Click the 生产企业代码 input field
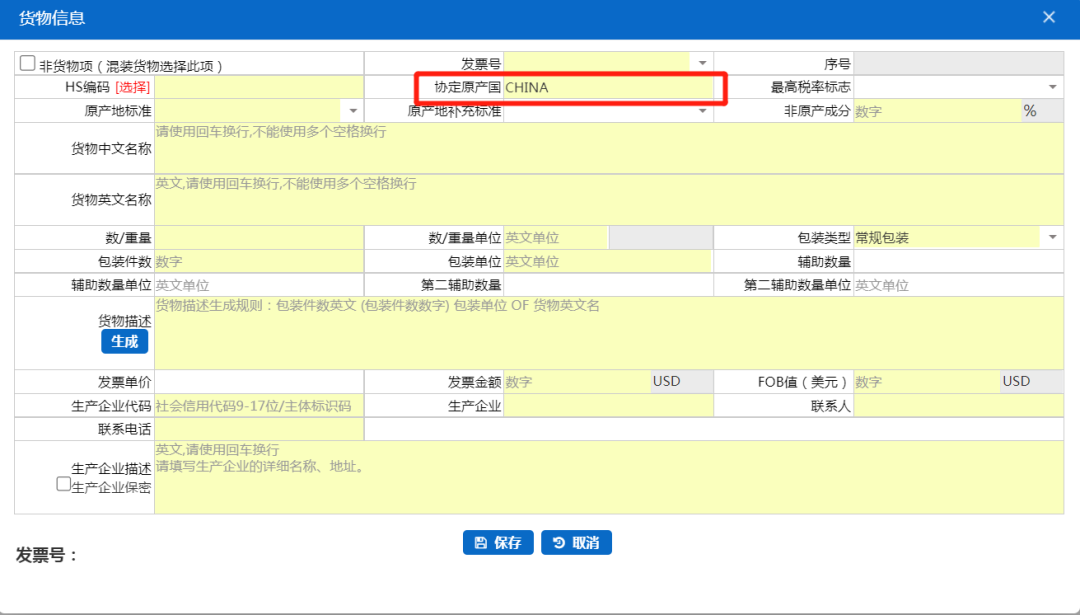Image resolution: width=1080 pixels, height=615 pixels. (x=259, y=406)
